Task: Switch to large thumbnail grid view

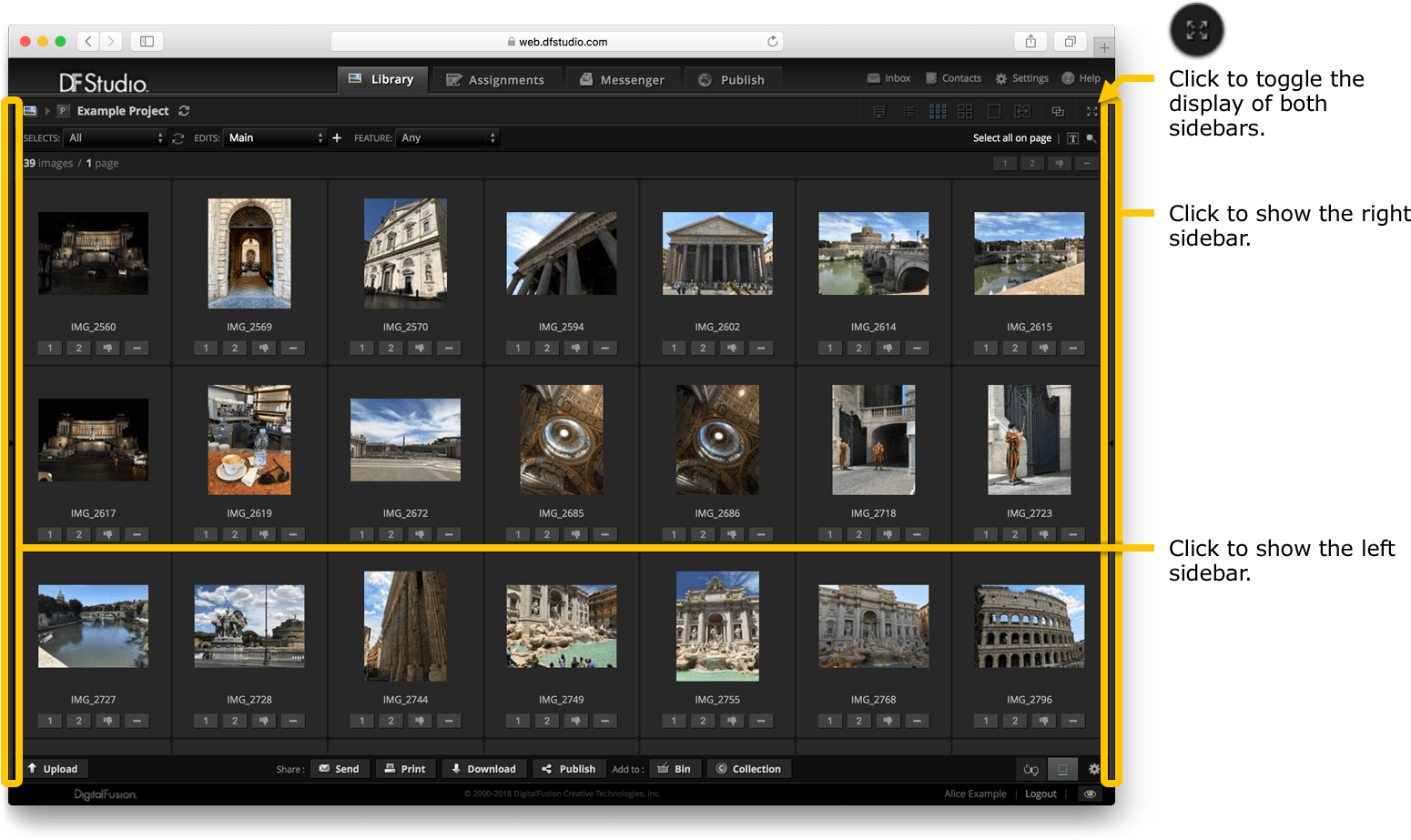Action: pyautogui.click(x=965, y=111)
